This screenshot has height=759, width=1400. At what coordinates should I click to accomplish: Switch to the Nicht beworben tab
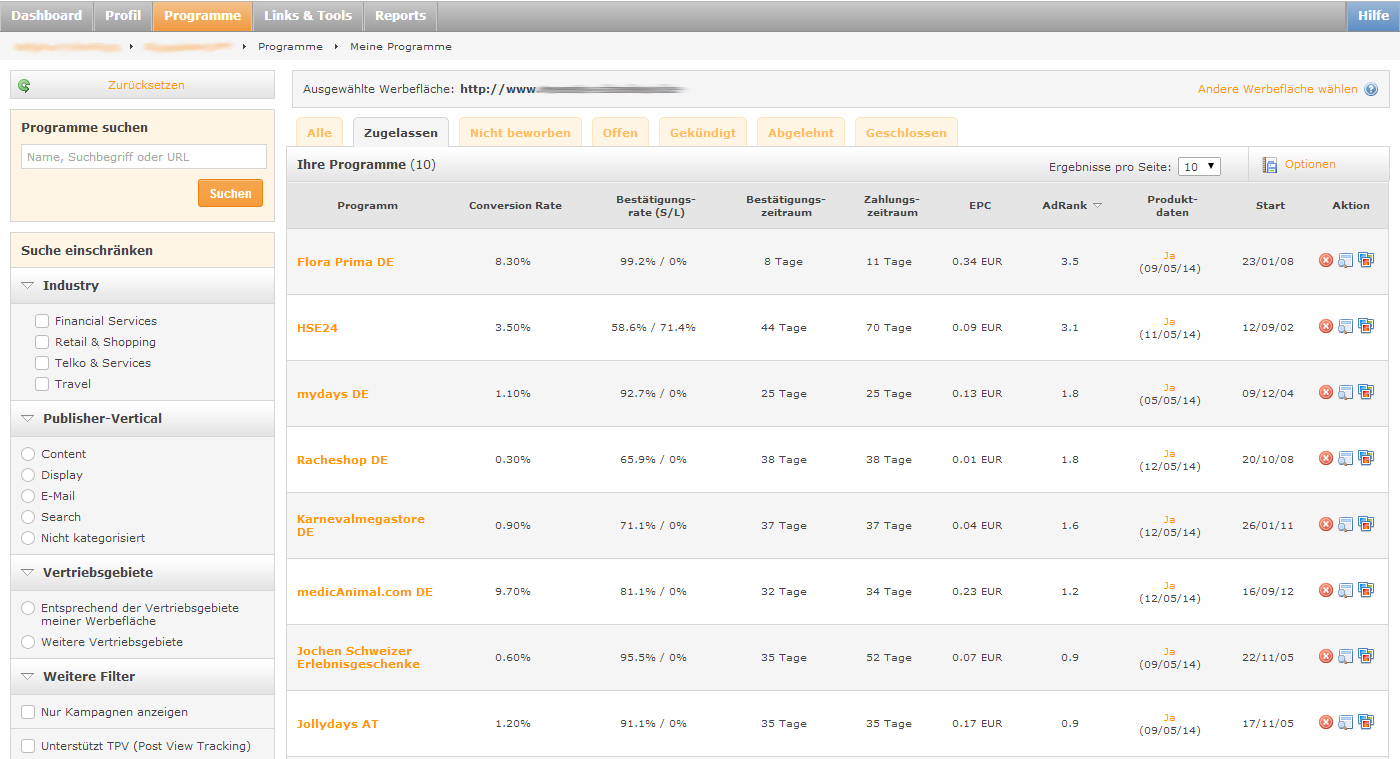click(x=520, y=132)
